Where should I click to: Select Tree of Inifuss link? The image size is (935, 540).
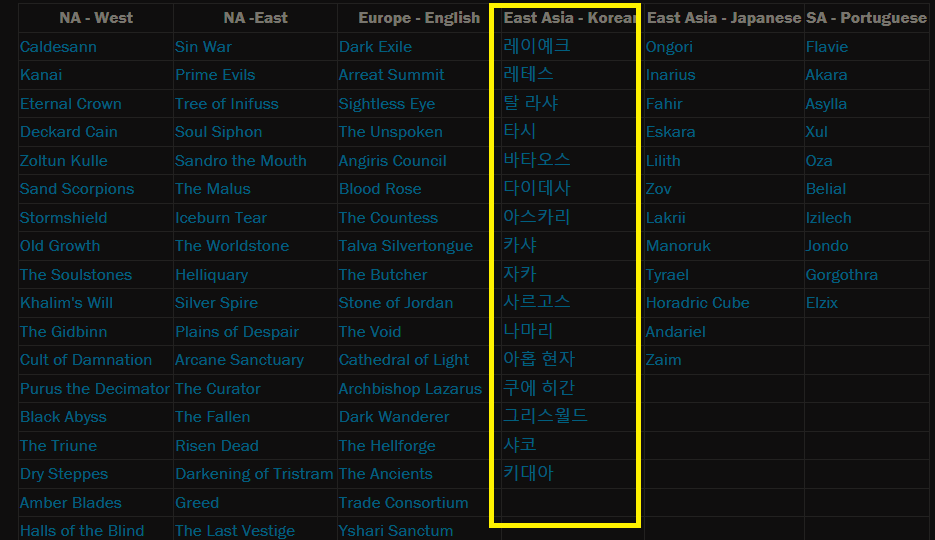tap(227, 104)
